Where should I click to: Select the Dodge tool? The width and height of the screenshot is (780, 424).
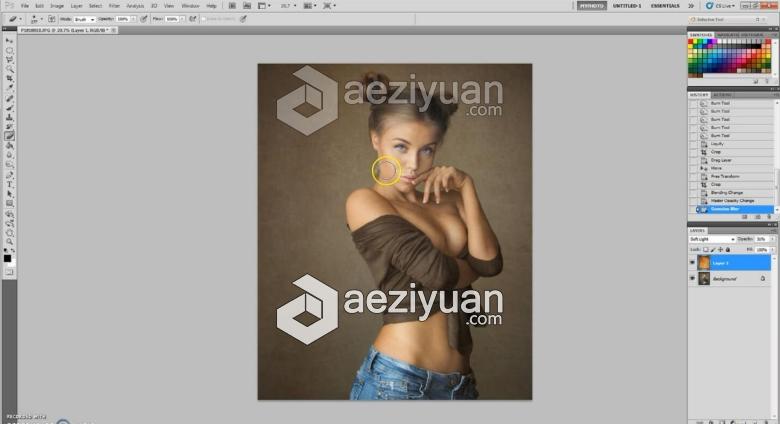tap(9, 165)
